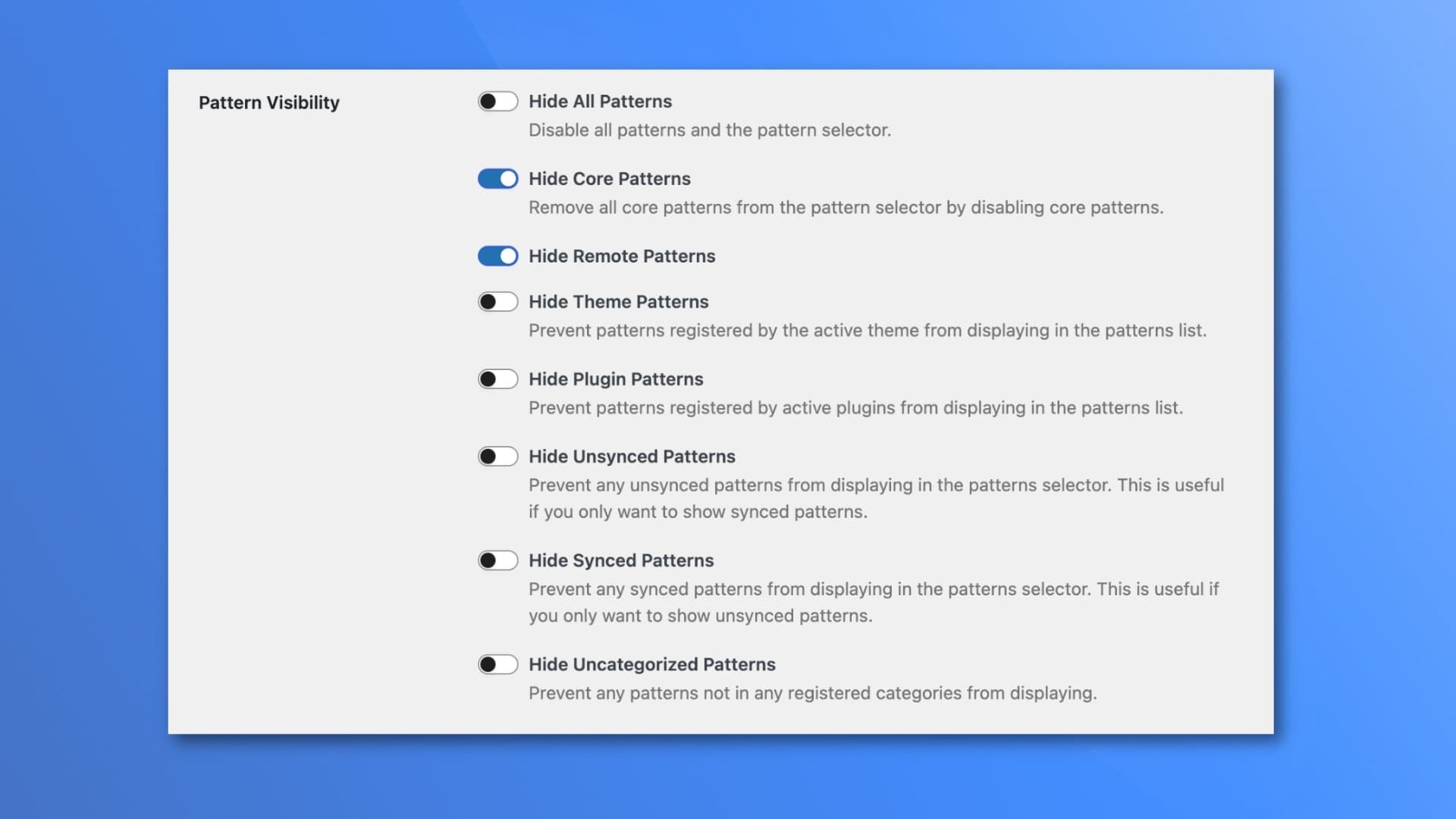Select the Hide Core Patterns heading text
Image resolution: width=1456 pixels, height=819 pixels.
(609, 178)
